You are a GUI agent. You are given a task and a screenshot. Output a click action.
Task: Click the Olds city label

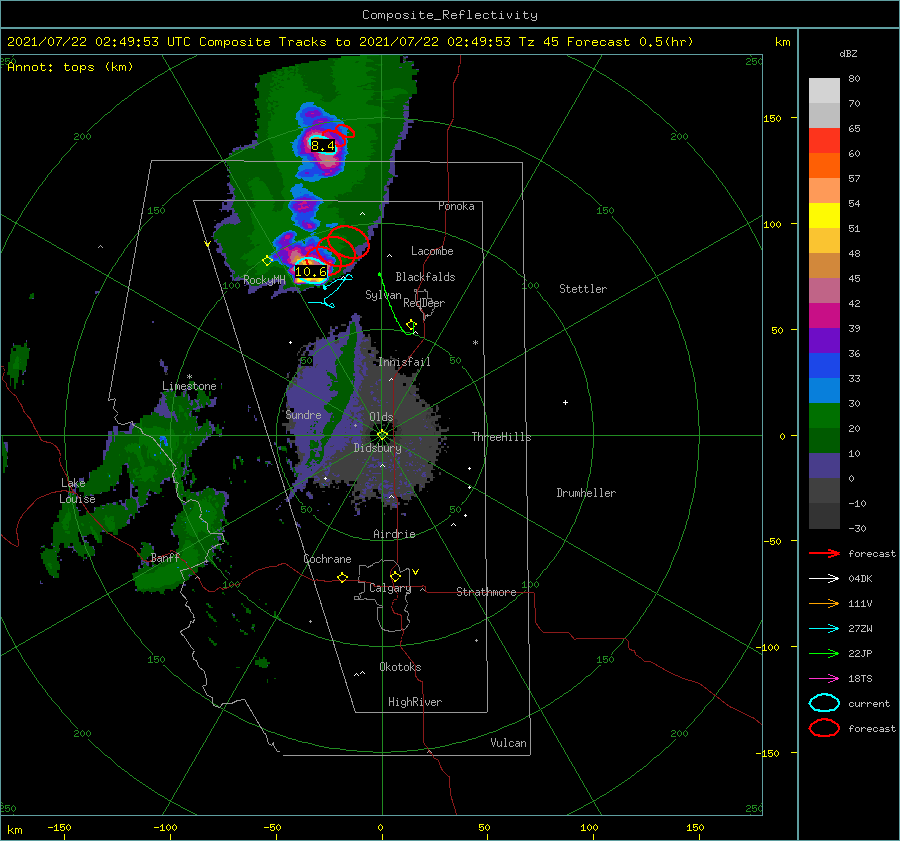pyautogui.click(x=381, y=417)
